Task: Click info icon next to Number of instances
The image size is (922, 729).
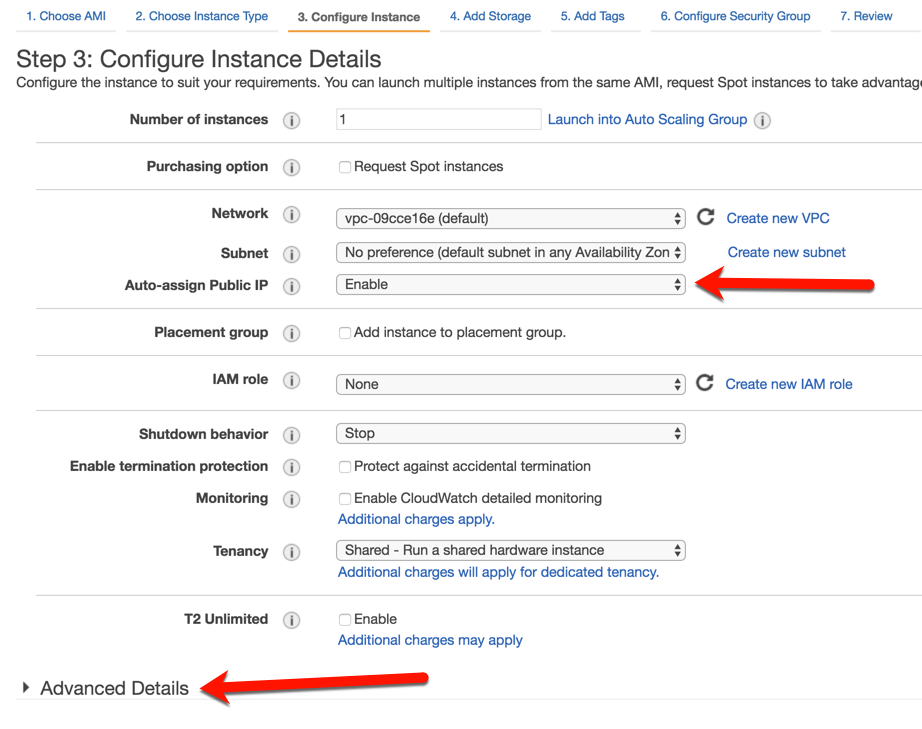Action: 291,121
